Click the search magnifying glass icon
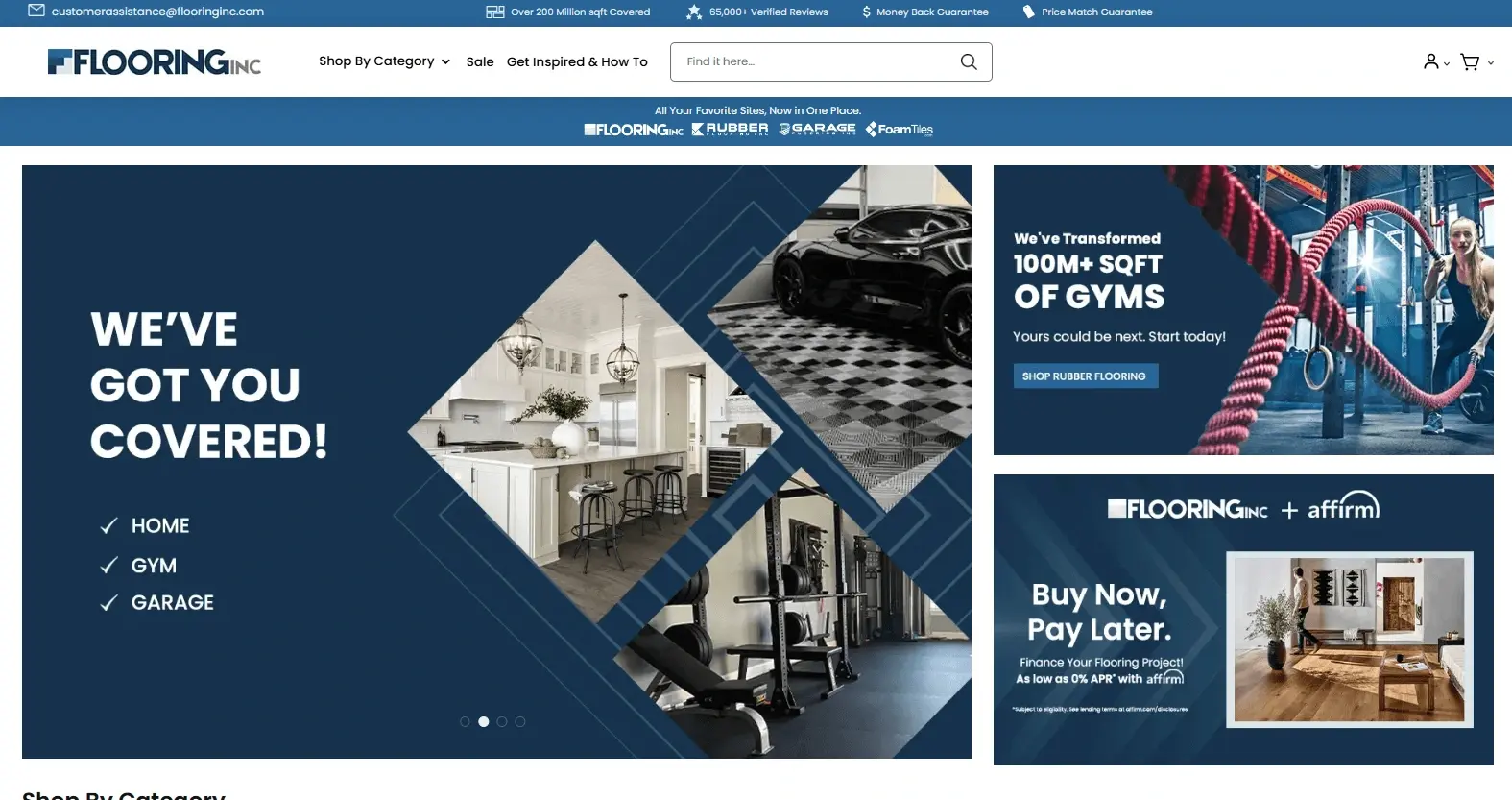The width and height of the screenshot is (1512, 800). 969,61
